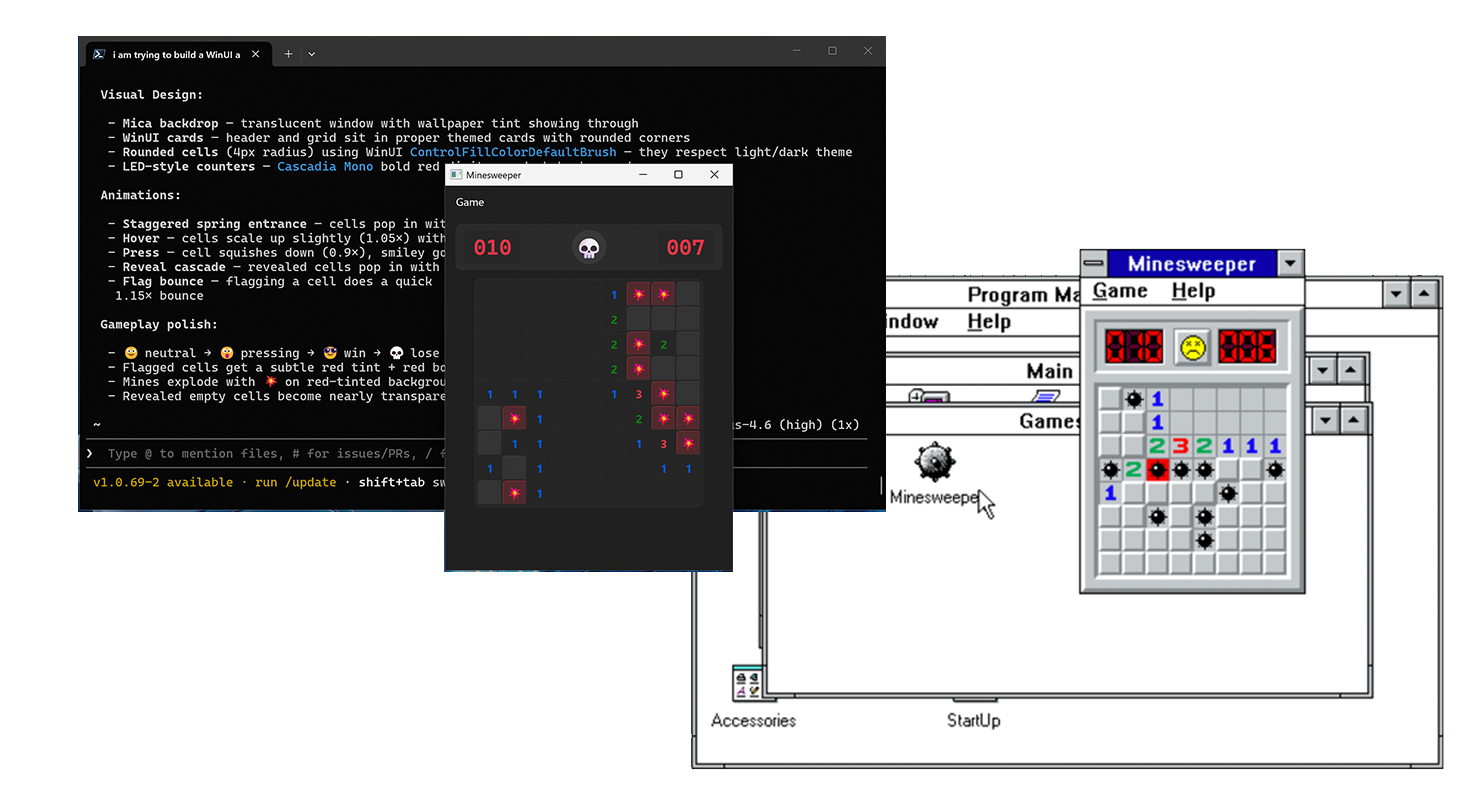Open a new terminal tab with plus
The height and width of the screenshot is (800, 1480).
(x=288, y=54)
